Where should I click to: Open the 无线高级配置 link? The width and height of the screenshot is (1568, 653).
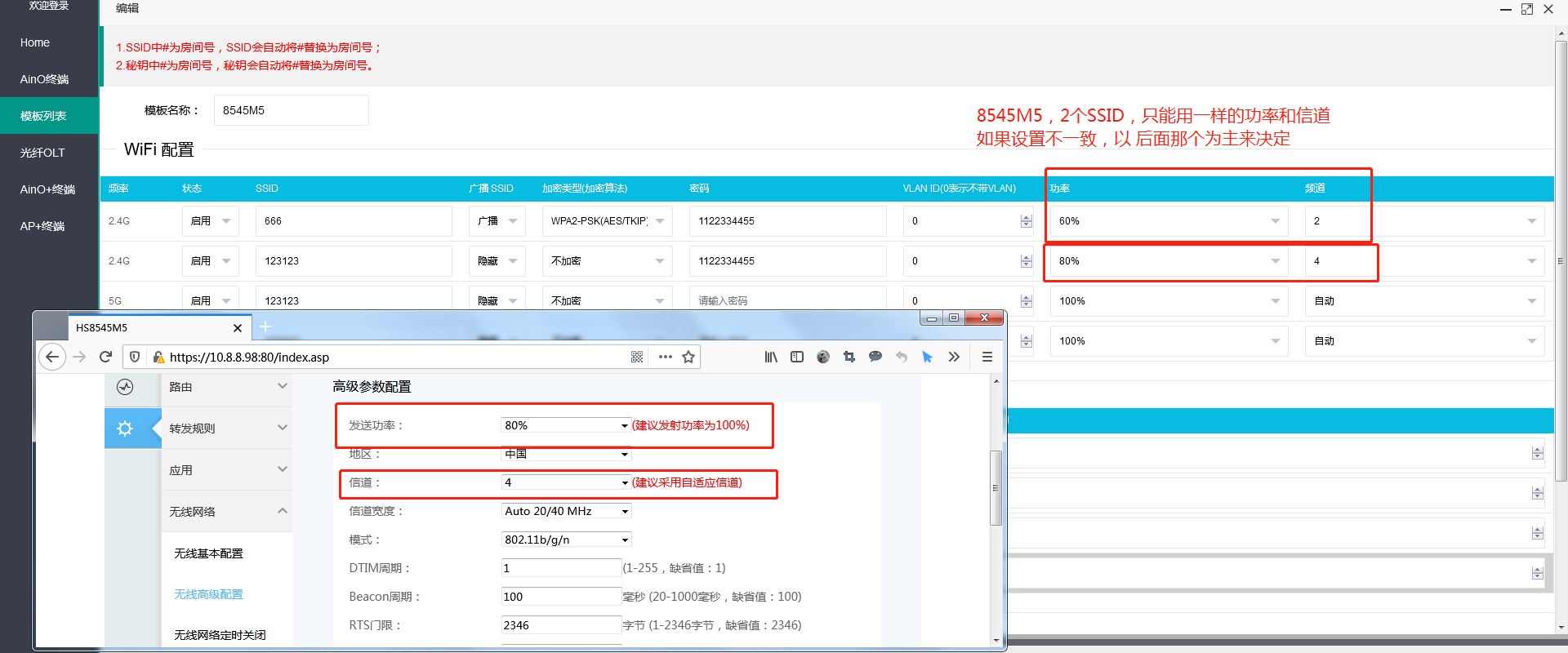tap(208, 594)
